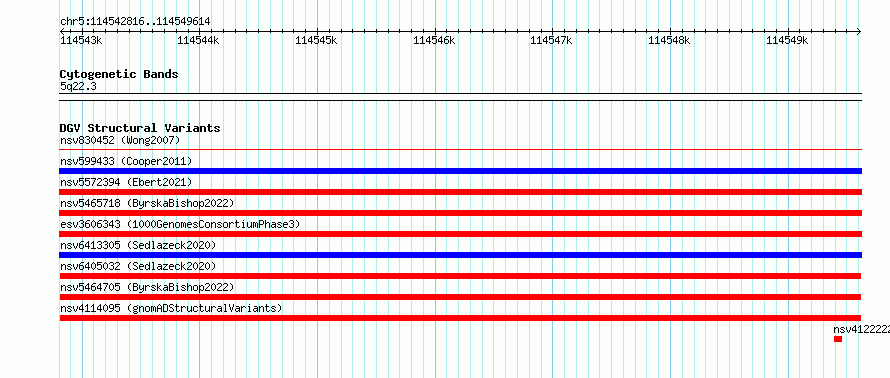
Task: Click the right arrowhead of the ruler
Action: click(x=859, y=31)
